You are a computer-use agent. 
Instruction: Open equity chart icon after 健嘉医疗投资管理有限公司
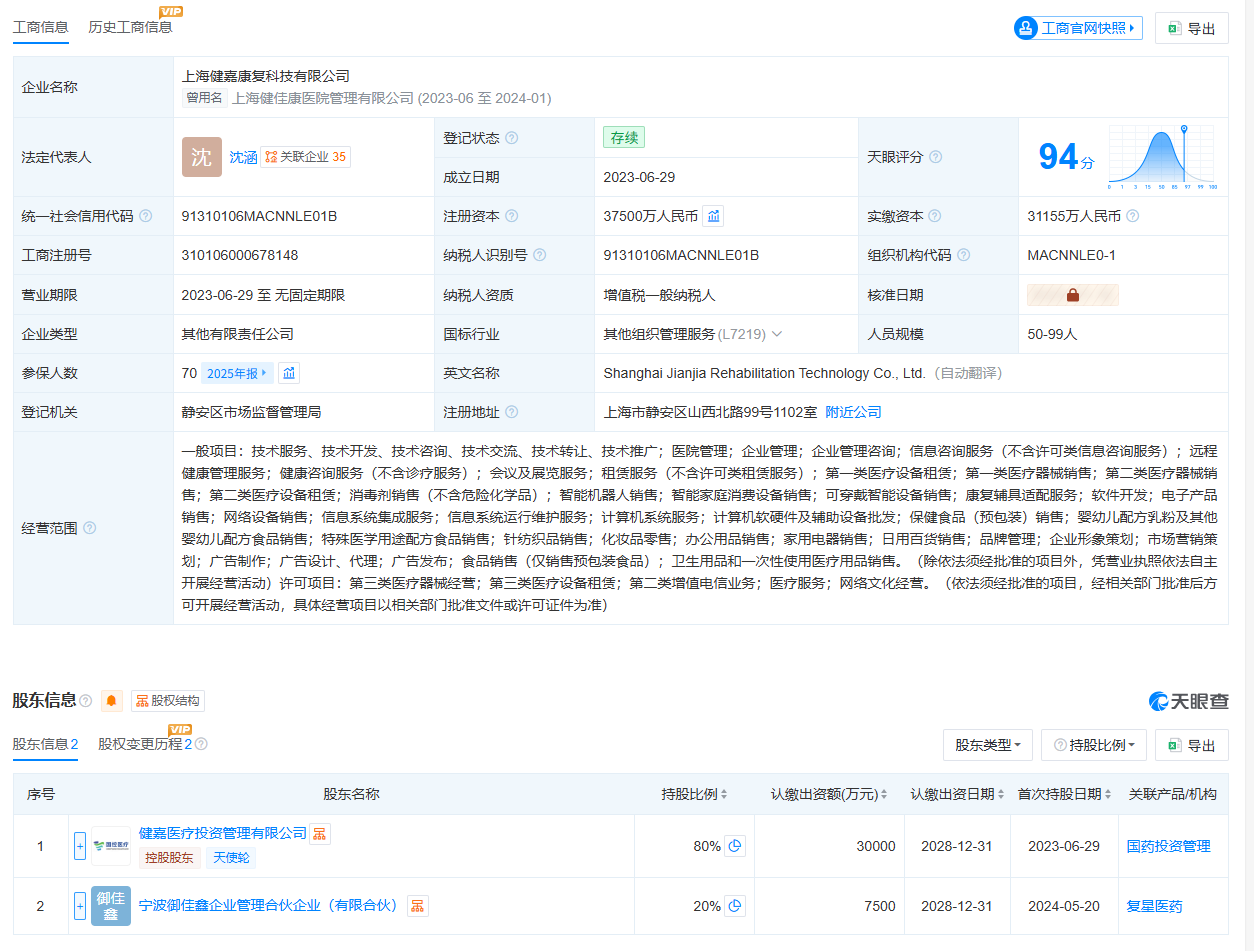320,833
